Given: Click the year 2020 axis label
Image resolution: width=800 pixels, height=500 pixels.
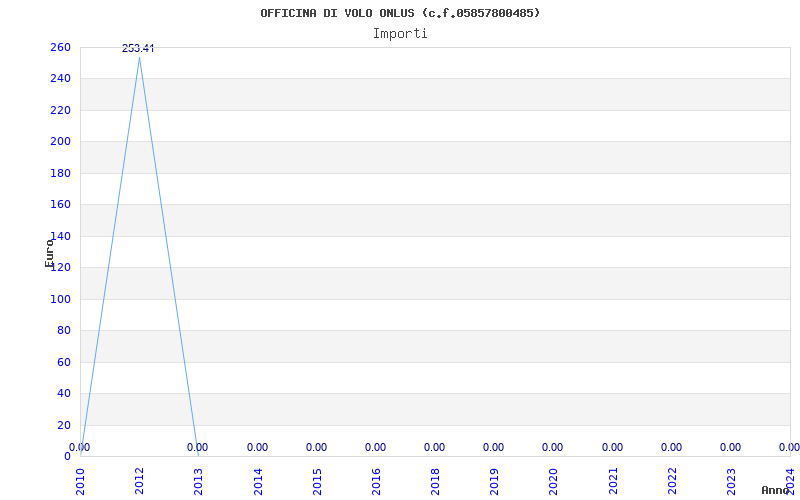Looking at the screenshot, I should click(554, 481).
